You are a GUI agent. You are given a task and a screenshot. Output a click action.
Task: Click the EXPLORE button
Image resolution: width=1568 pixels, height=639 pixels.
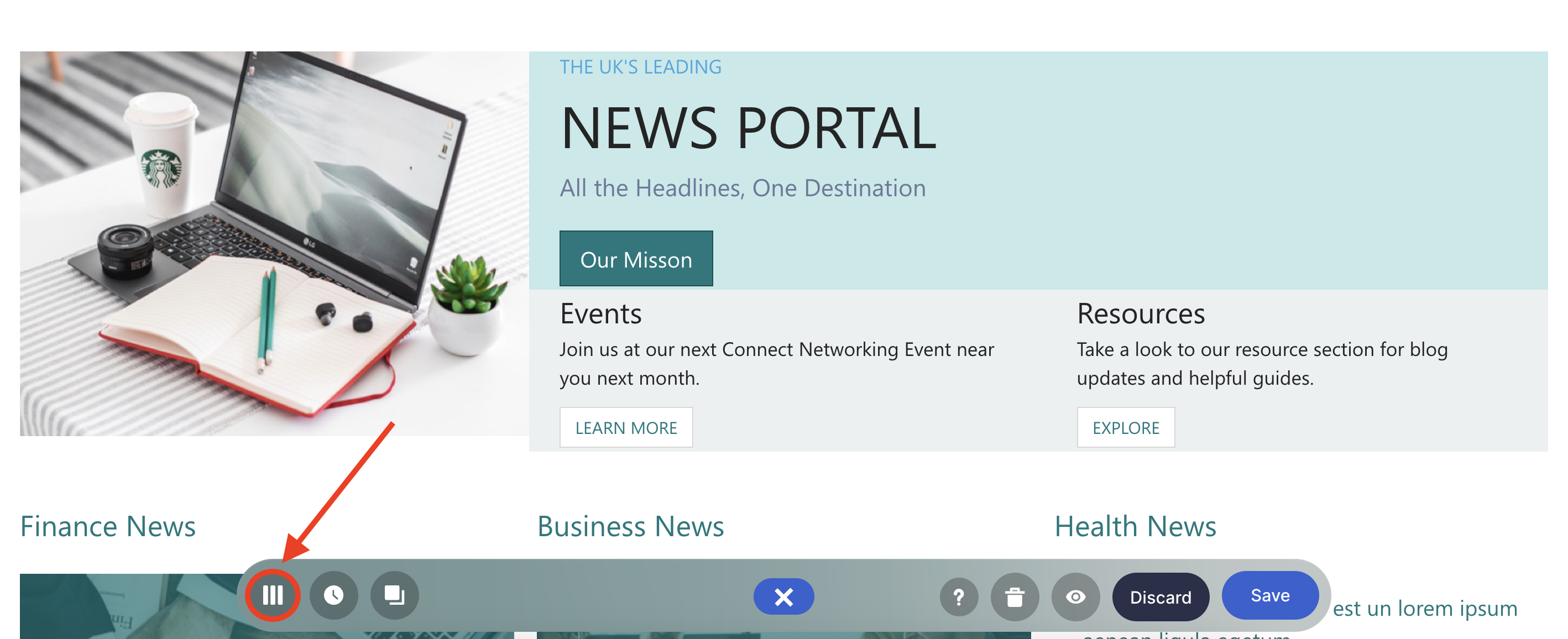coord(1126,428)
